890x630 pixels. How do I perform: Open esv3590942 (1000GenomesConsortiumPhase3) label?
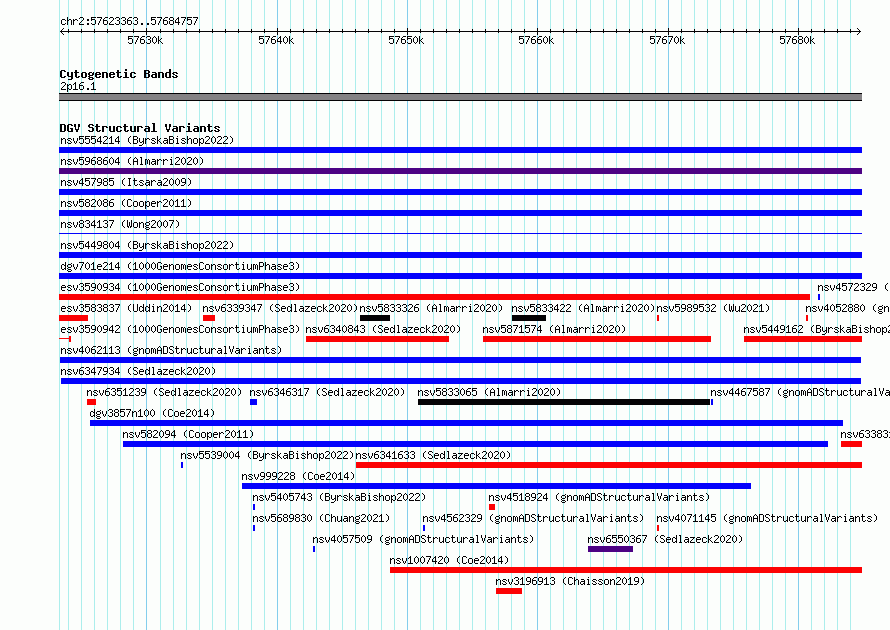(x=180, y=329)
